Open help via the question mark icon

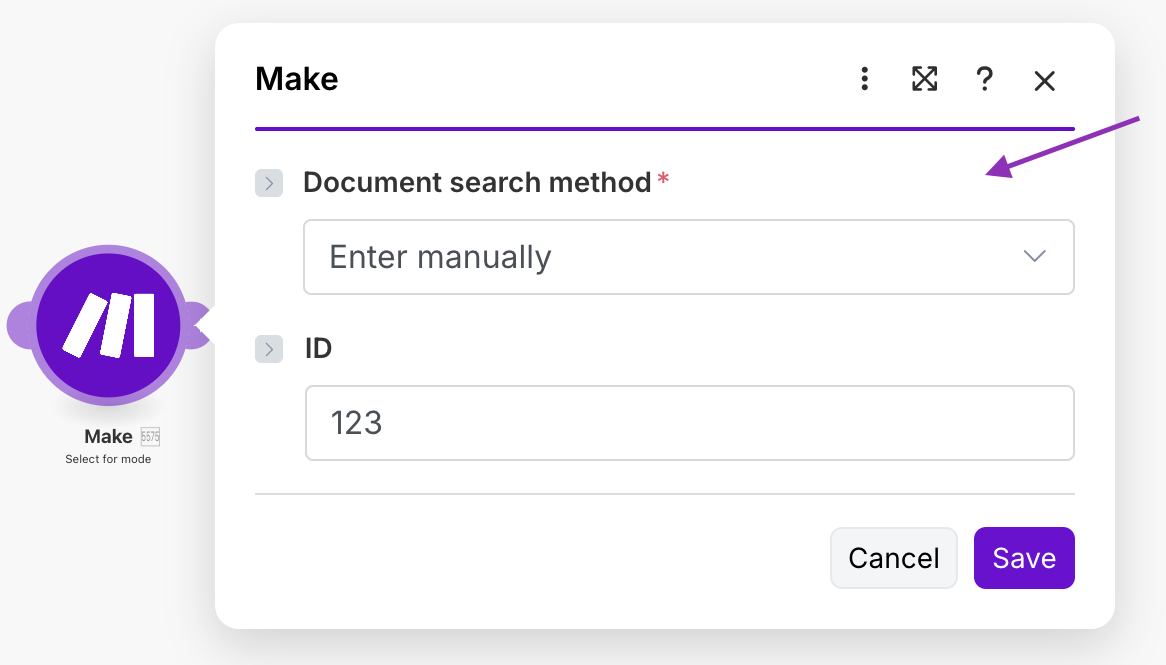pos(984,80)
